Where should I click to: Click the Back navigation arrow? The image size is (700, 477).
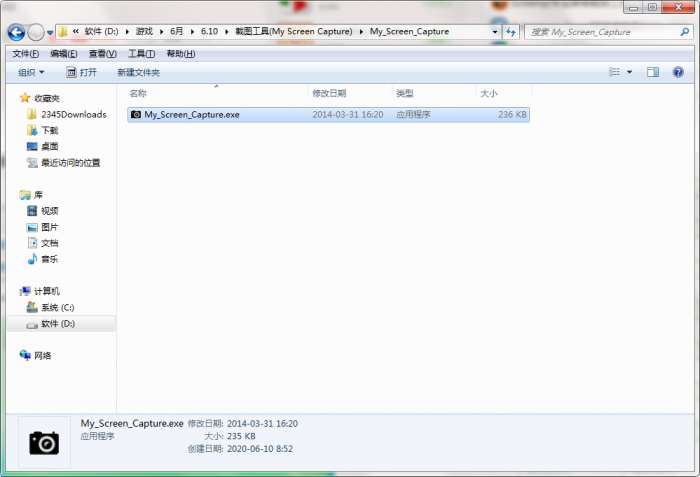click(16, 32)
